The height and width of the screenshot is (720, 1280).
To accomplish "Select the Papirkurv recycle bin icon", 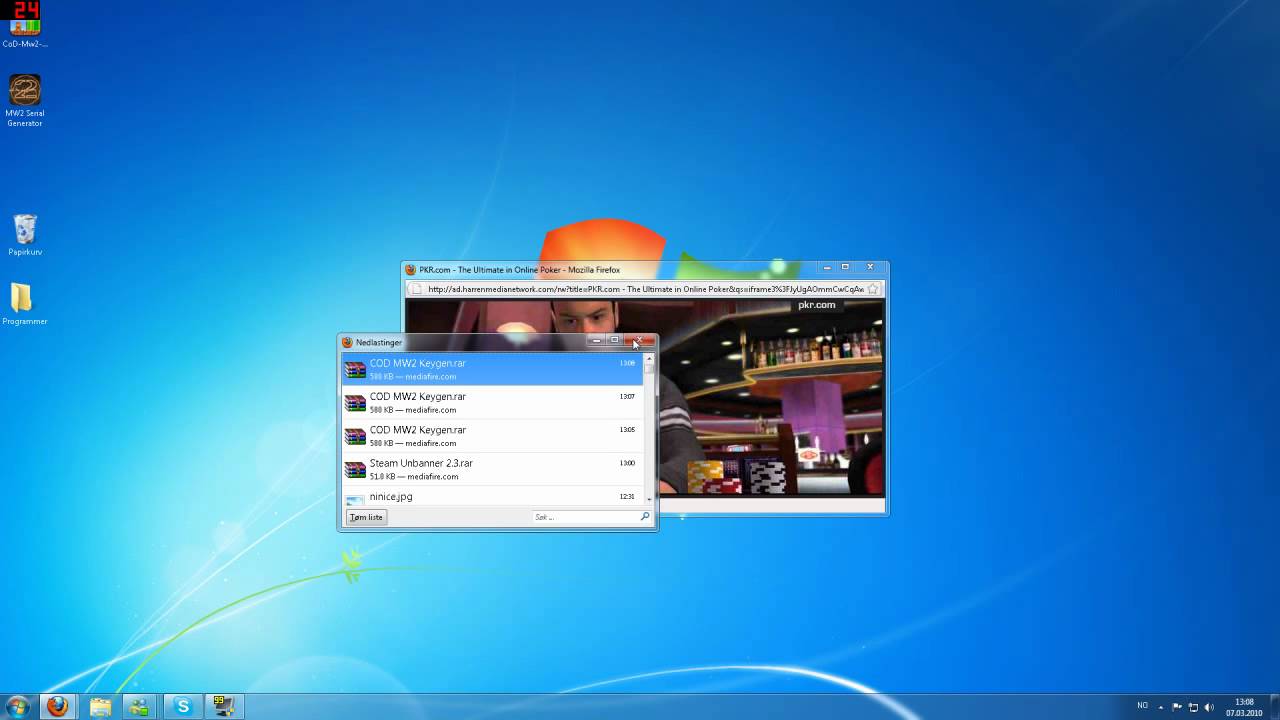I will coord(25,235).
